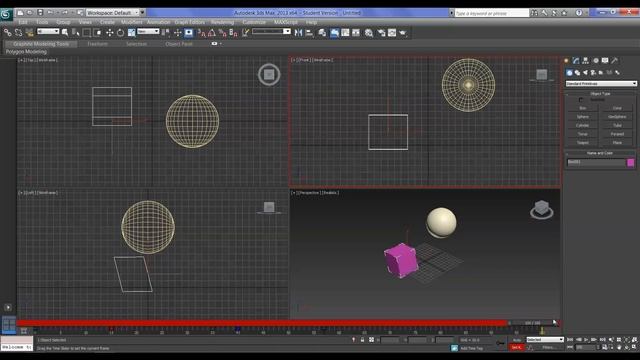Image resolution: width=640 pixels, height=360 pixels.
Task: Open the Layer Manager
Action: (322, 33)
